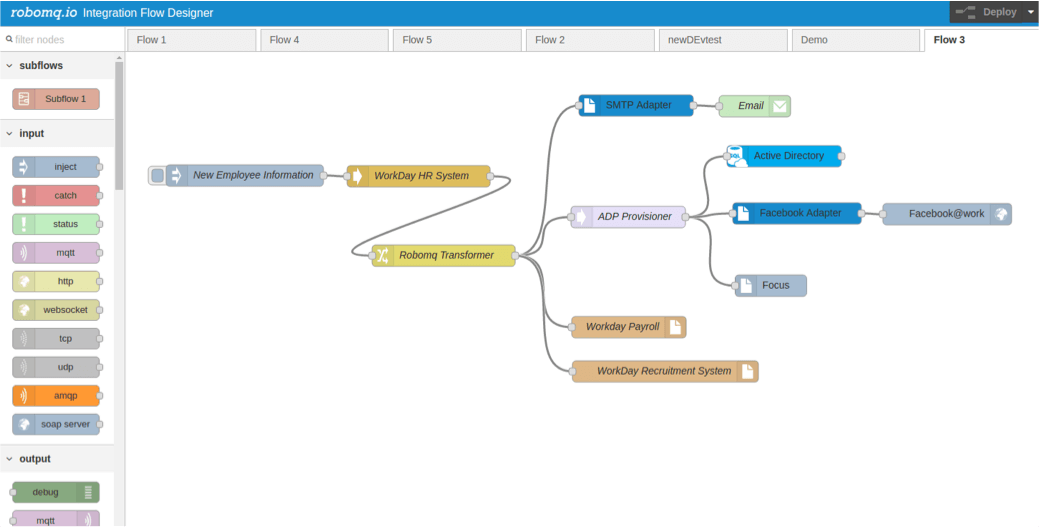The height and width of the screenshot is (527, 1039).
Task: Open the Flow 5 tab
Action: (457, 40)
